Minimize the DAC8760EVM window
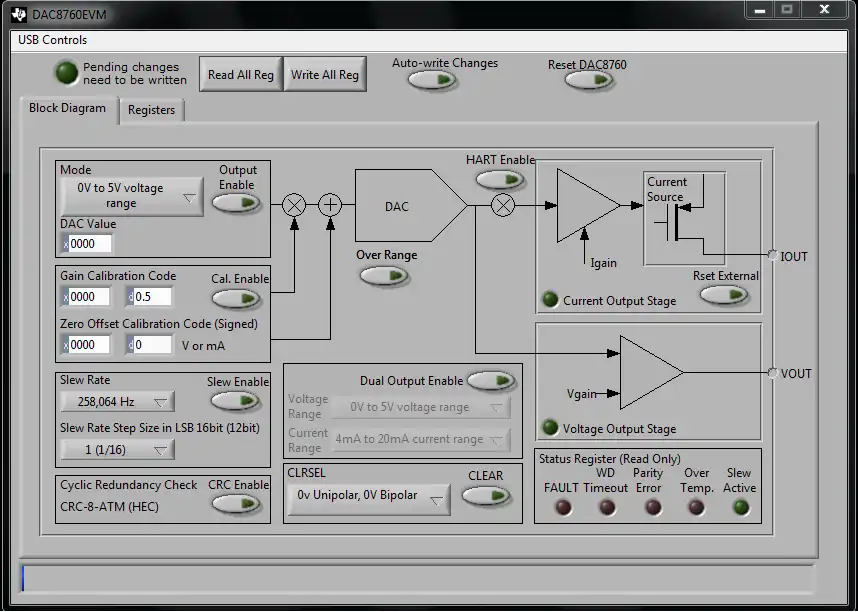The width and height of the screenshot is (858, 612). 760,10
